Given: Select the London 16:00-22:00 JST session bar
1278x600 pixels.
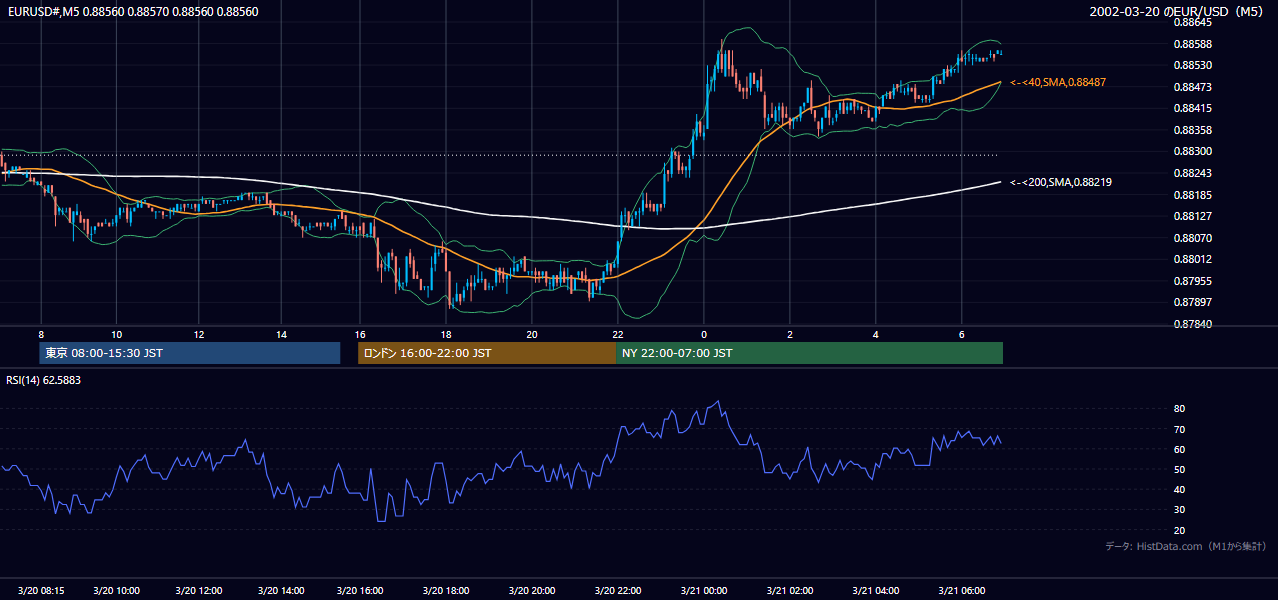Looking at the screenshot, I should 487,353.
